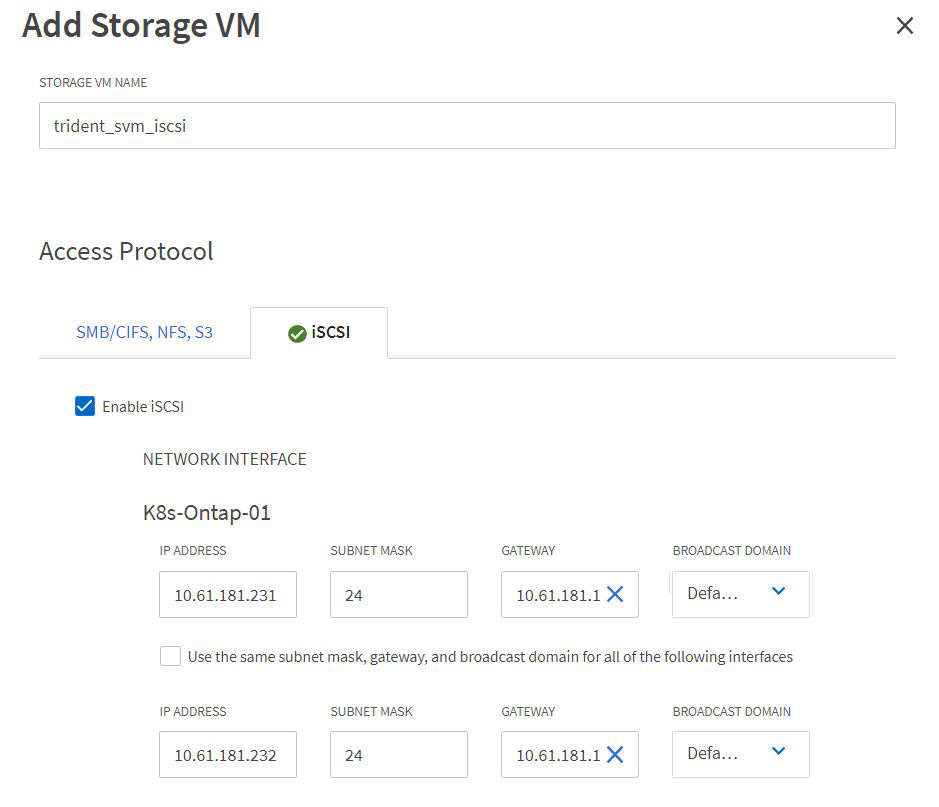Check Use the same subnet mask checkbox
939x807 pixels.
pyautogui.click(x=171, y=657)
